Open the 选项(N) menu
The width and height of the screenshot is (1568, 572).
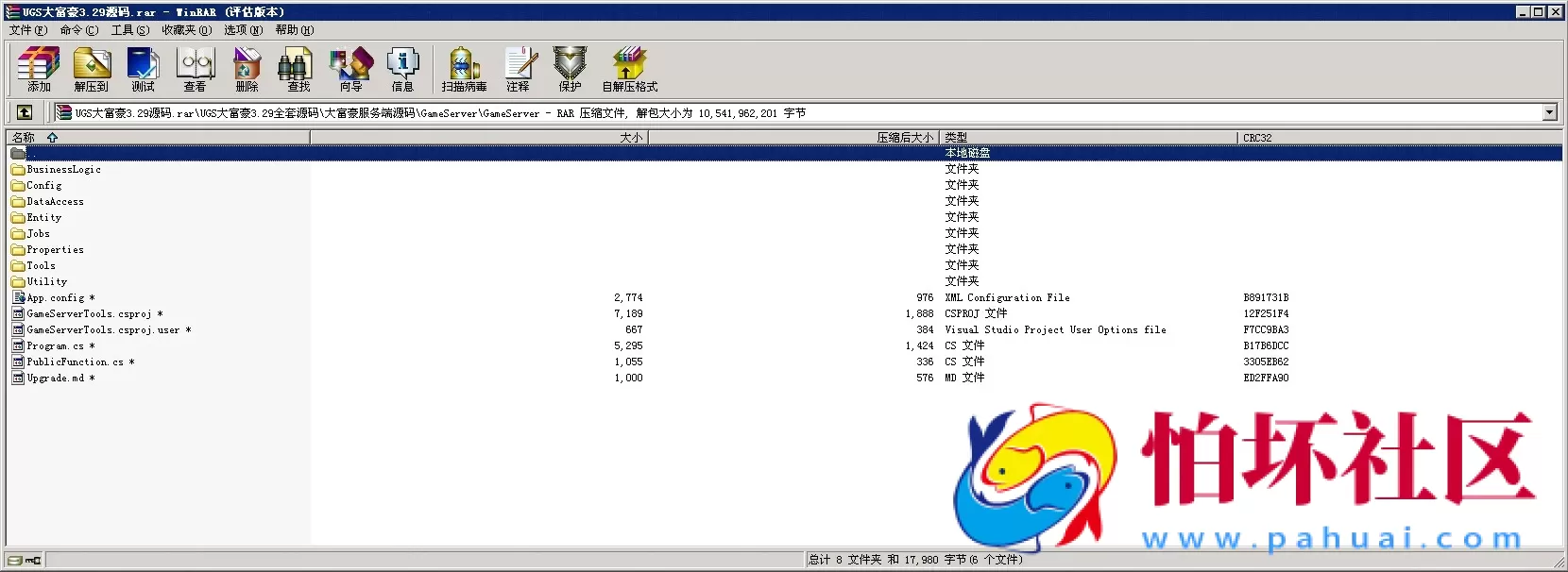coord(244,30)
